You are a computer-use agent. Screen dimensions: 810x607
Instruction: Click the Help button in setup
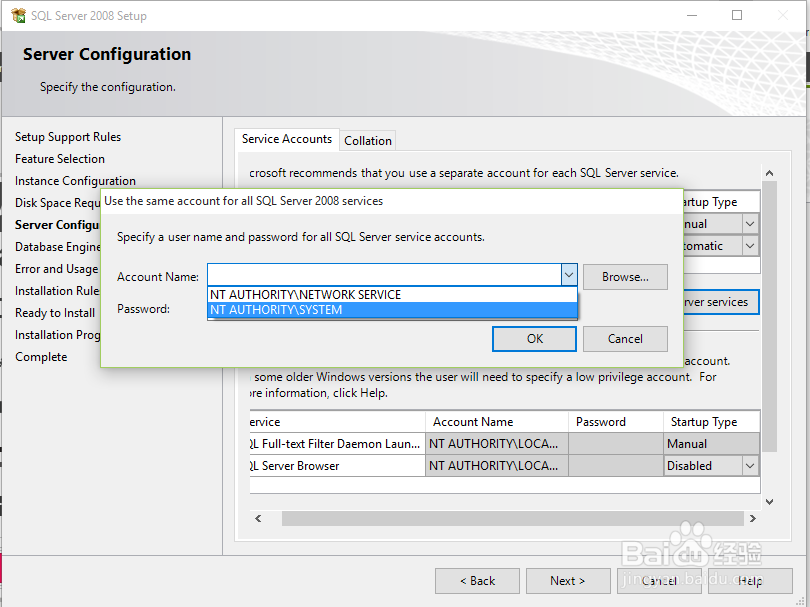[x=750, y=581]
